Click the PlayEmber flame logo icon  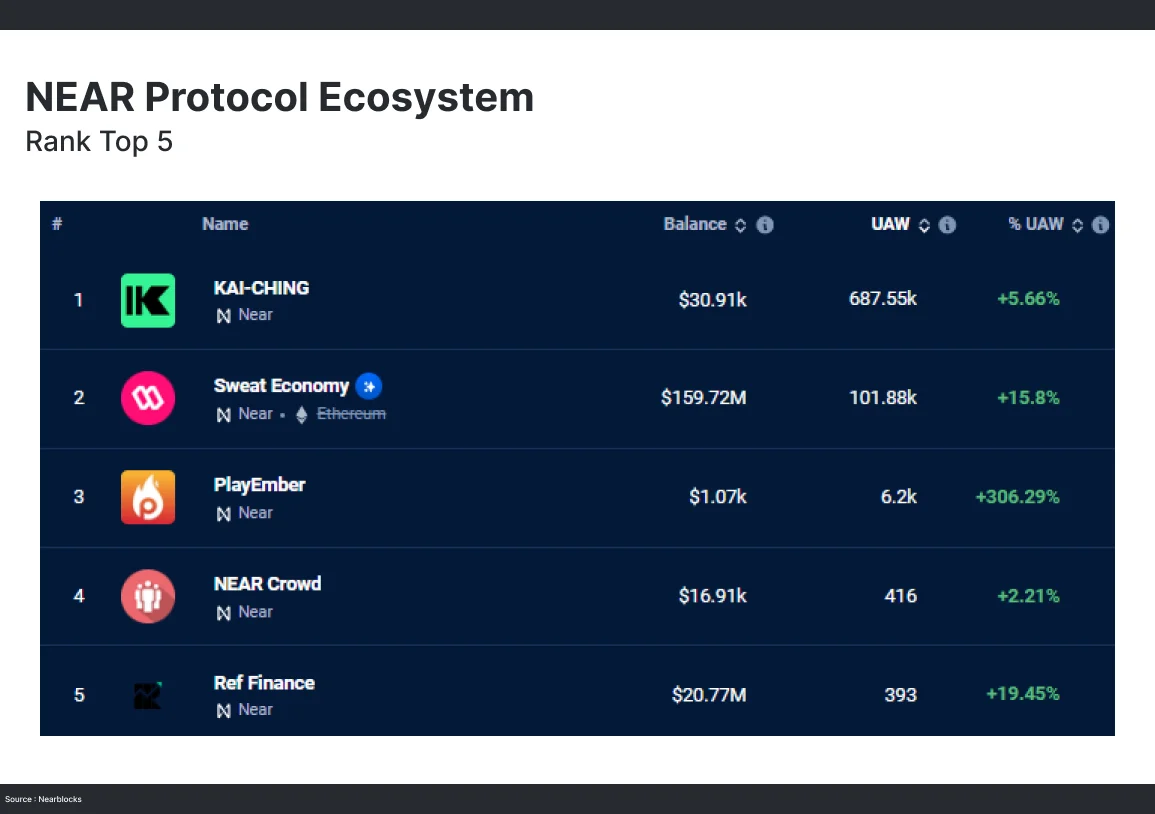[x=148, y=497]
